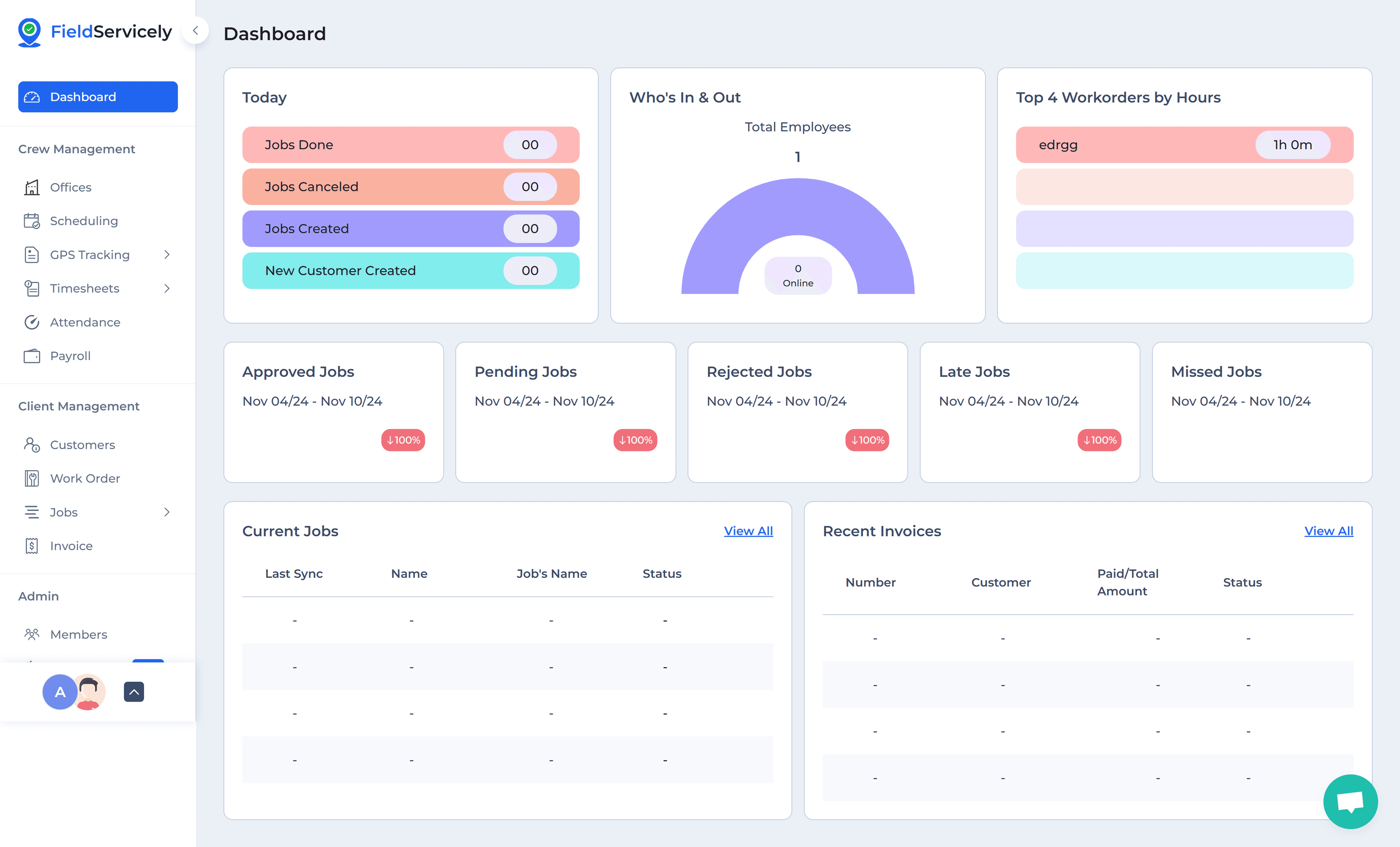Expand the Jobs submenu chevron
The image size is (1400, 847).
tap(166, 512)
